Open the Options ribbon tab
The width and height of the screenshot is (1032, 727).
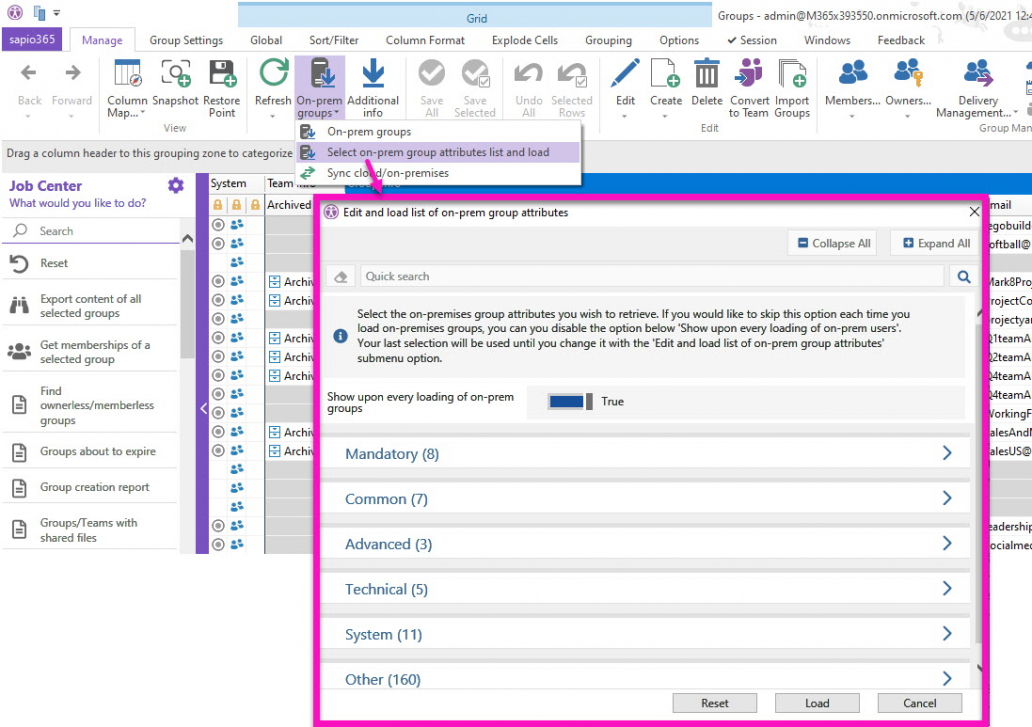[x=679, y=40]
